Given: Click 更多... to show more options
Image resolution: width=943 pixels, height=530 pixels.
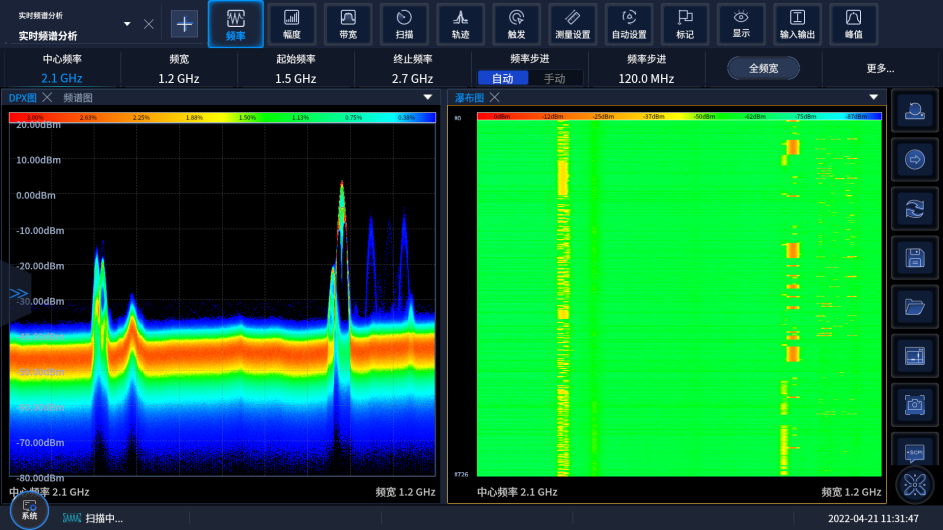Looking at the screenshot, I should [880, 69].
